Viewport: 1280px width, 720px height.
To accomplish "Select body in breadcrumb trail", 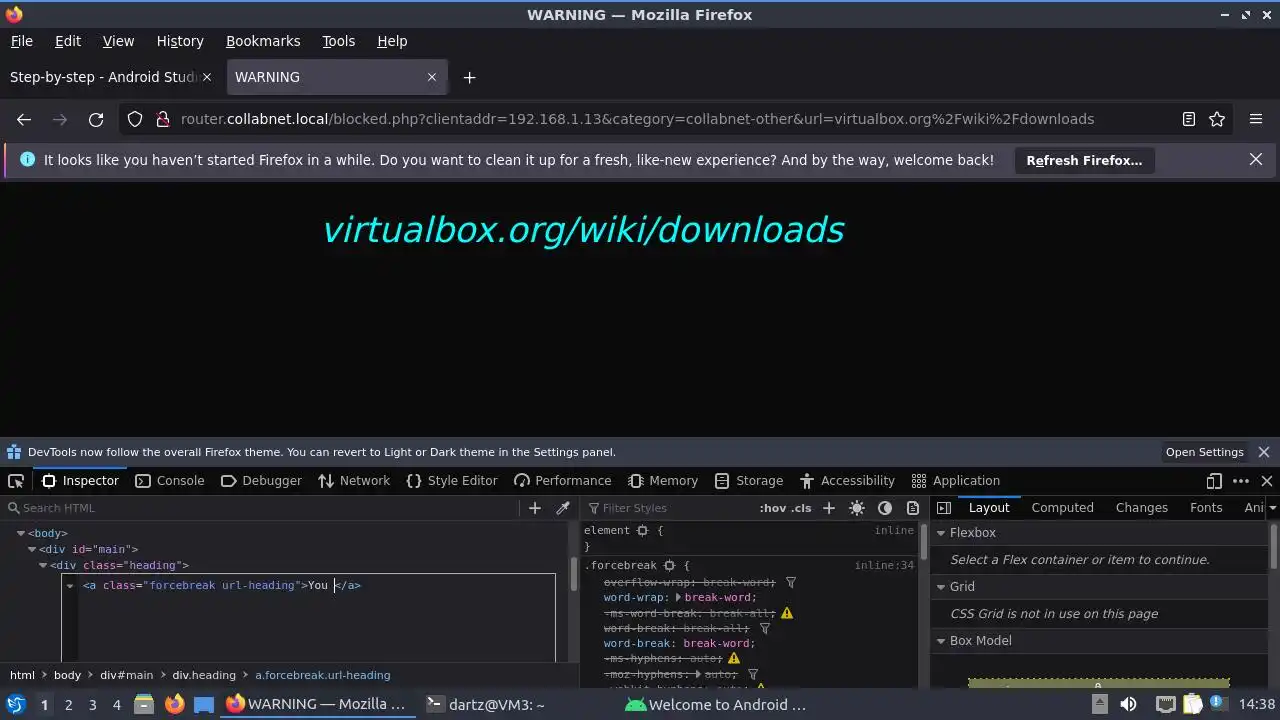I will tap(67, 675).
